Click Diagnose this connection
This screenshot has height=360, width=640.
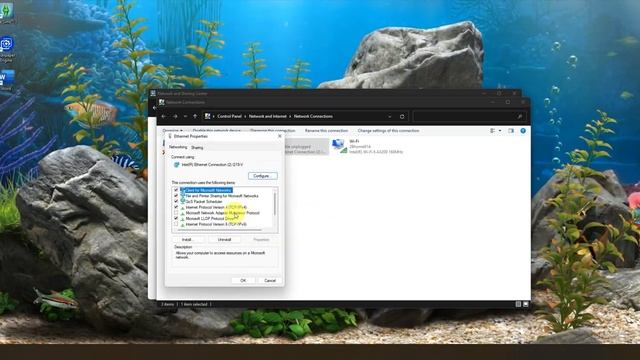click(x=273, y=131)
